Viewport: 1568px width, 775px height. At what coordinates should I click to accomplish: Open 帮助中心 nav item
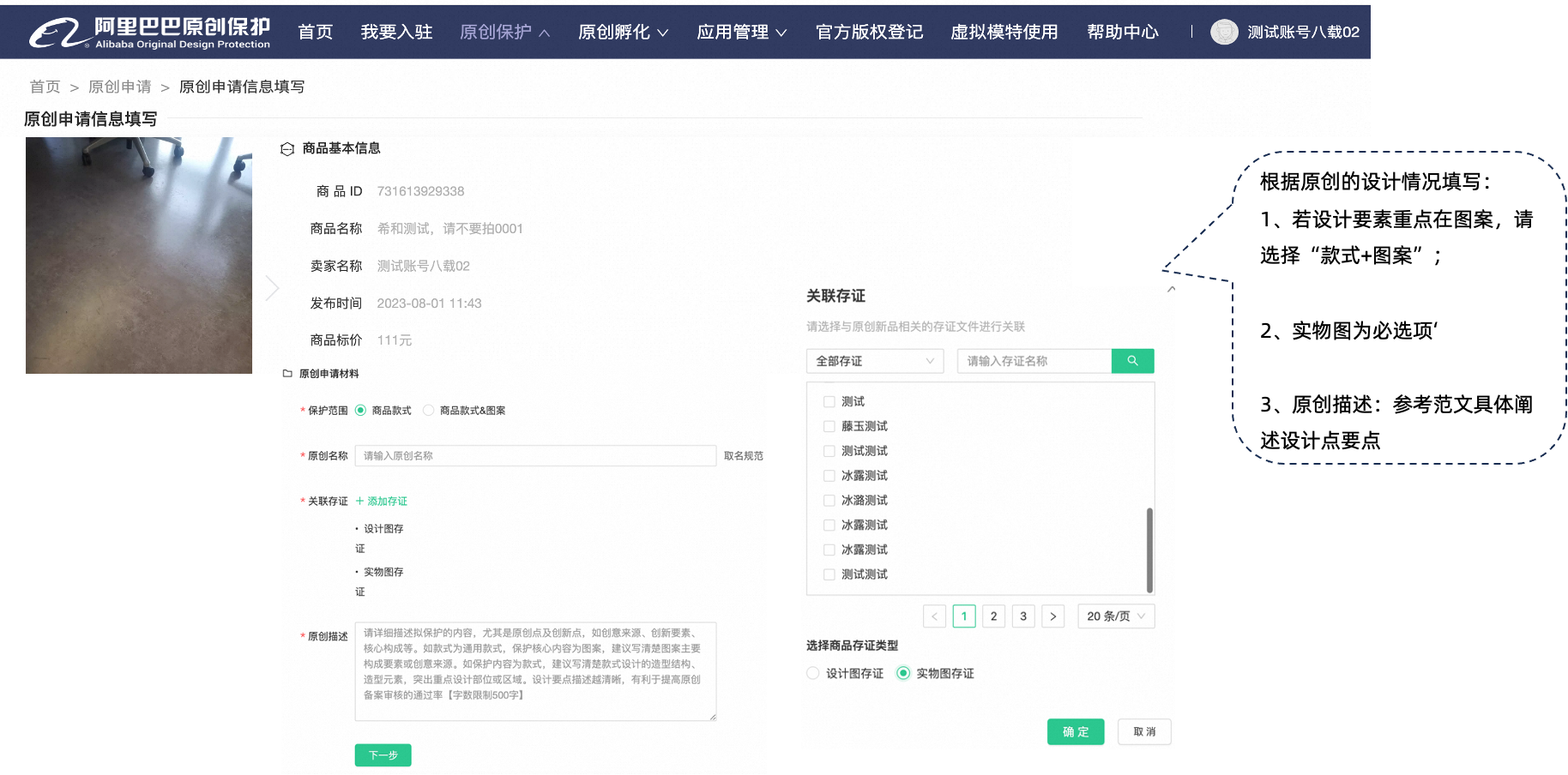(x=1122, y=33)
